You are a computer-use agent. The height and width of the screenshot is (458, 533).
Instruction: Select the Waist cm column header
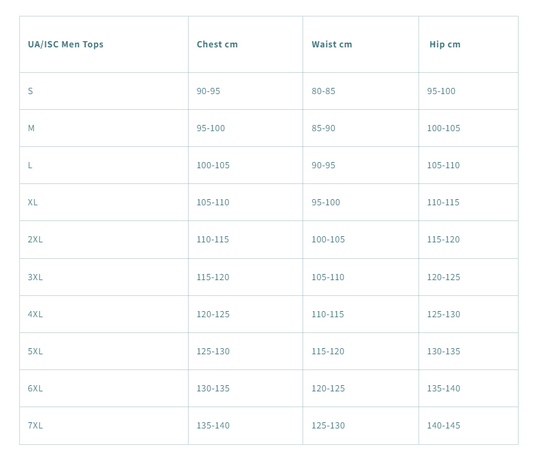pyautogui.click(x=332, y=44)
